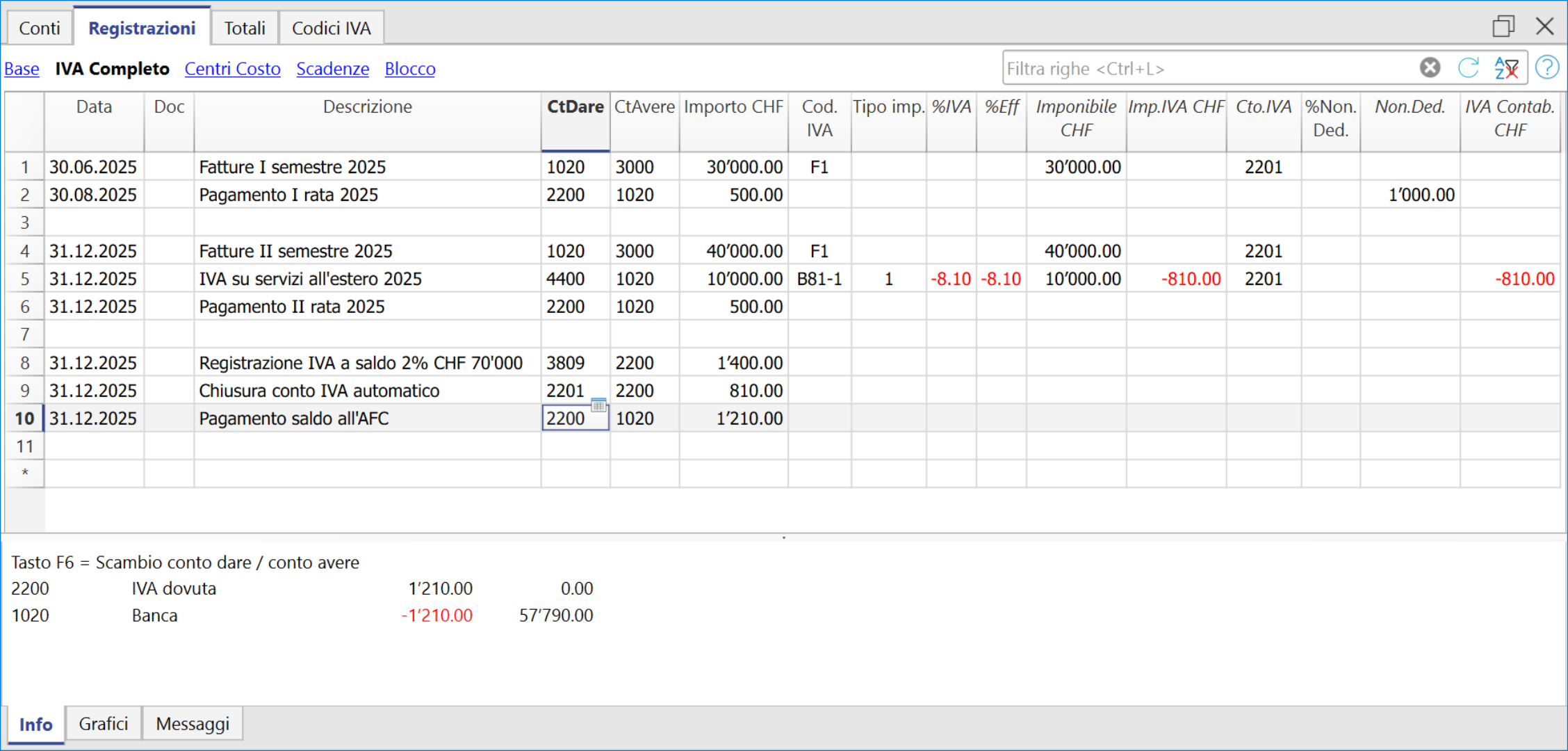The width and height of the screenshot is (1568, 751).
Task: Switch to Centri Costo view
Action: 232,69
